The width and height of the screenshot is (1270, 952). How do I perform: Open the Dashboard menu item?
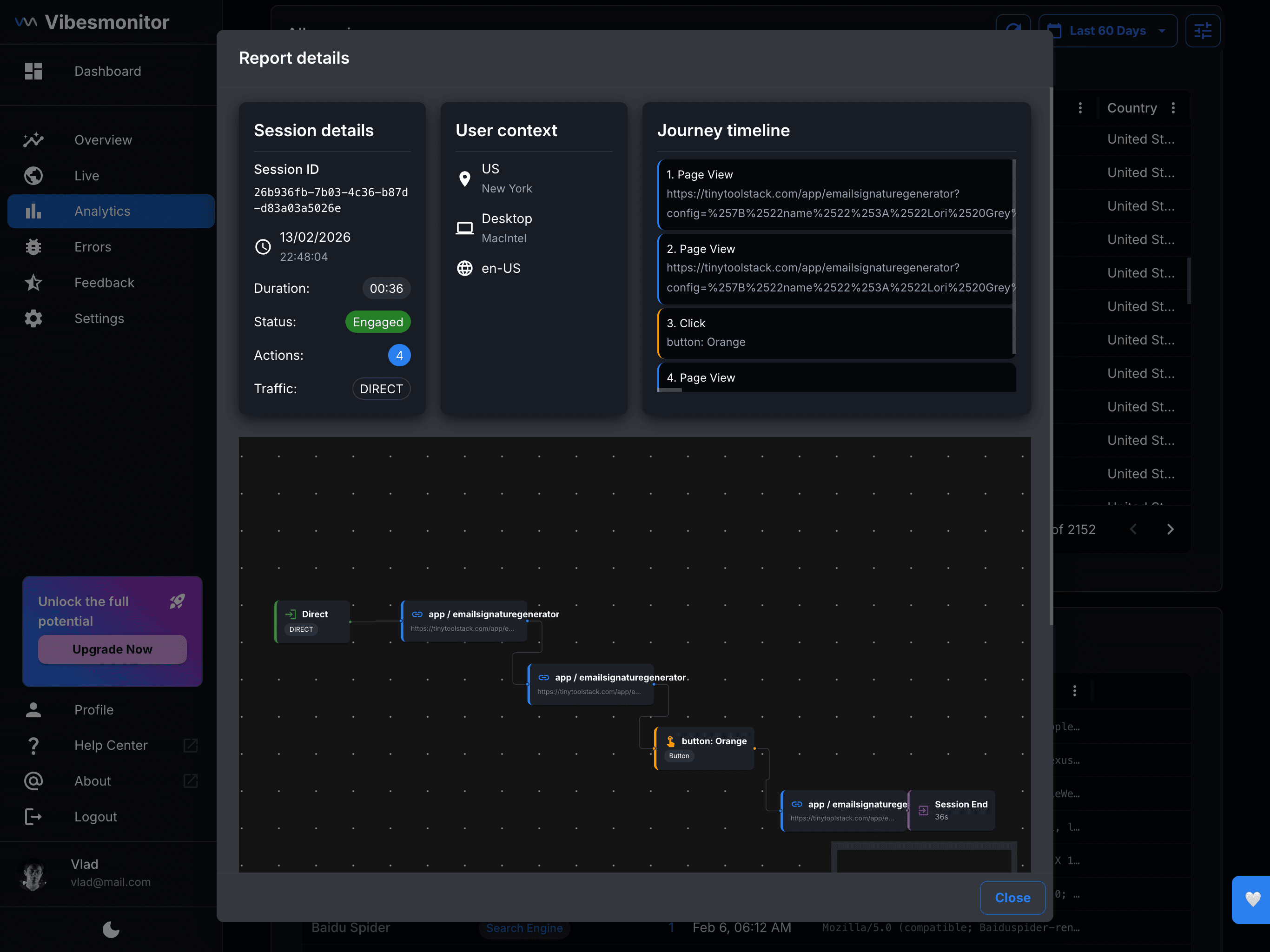(108, 71)
